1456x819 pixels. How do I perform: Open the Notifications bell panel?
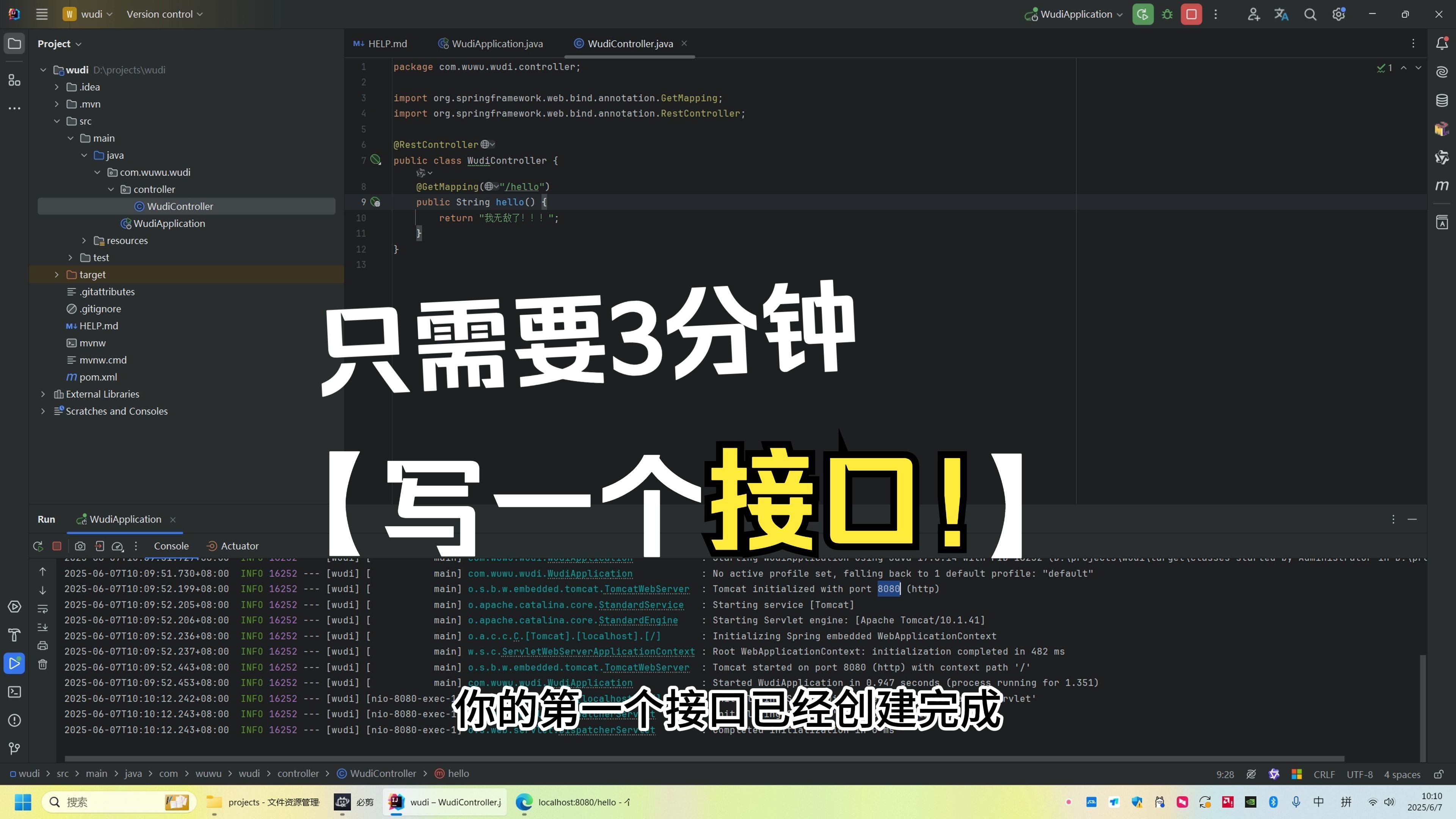click(1442, 44)
